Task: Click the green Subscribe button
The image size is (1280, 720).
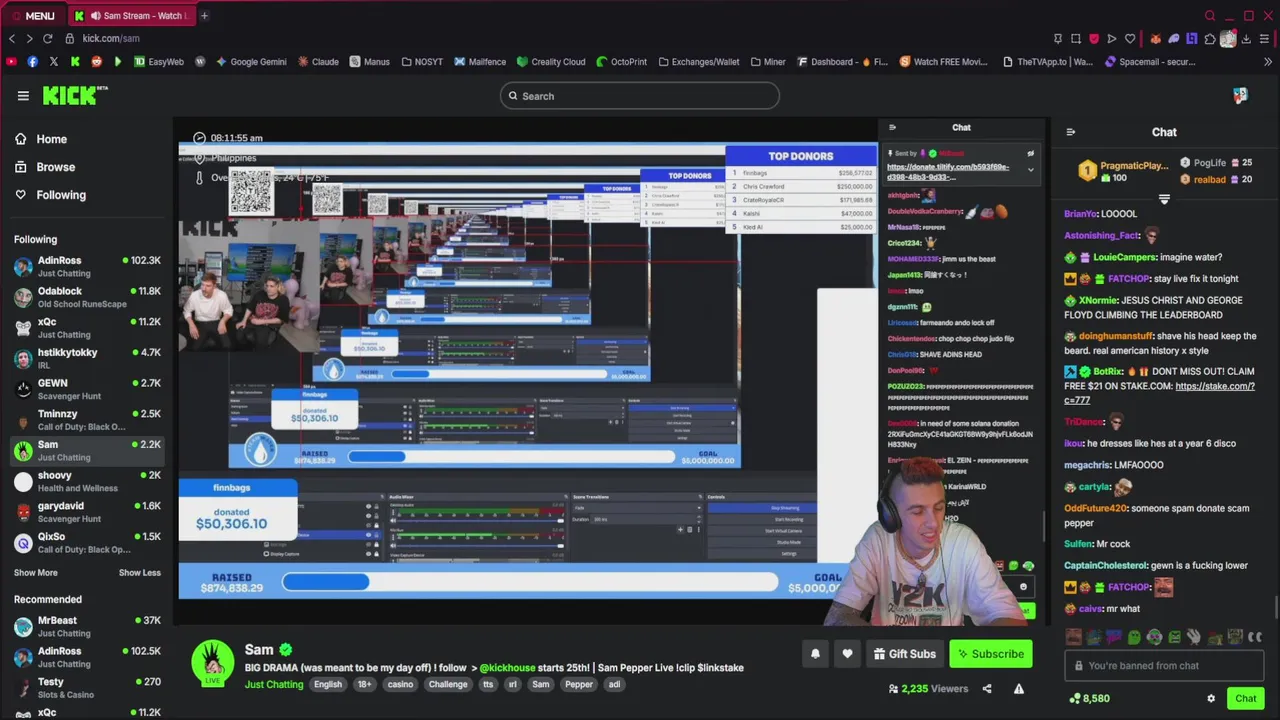Action: click(x=991, y=654)
